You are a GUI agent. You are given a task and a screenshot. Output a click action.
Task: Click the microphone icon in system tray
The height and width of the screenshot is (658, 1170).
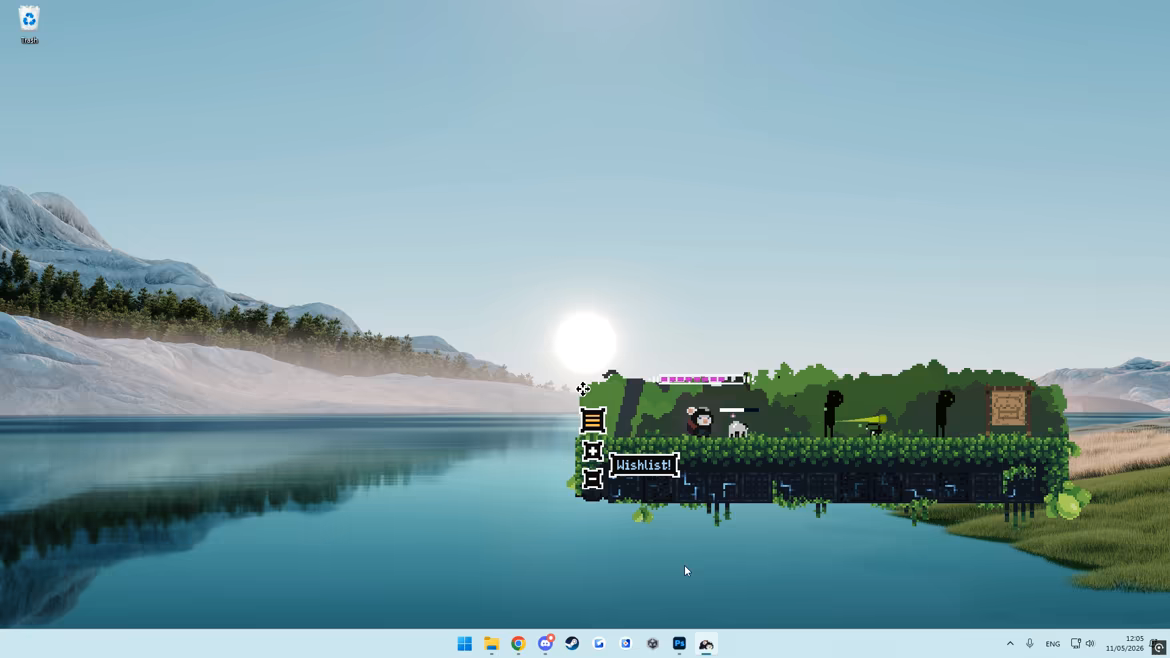1030,644
